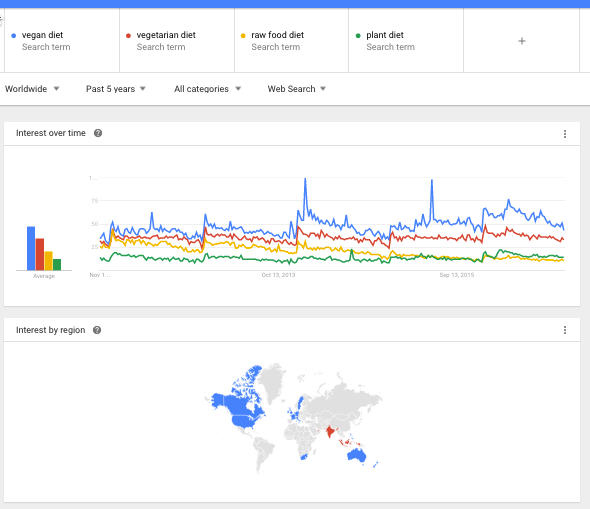Select the plant diet search term box

(406, 41)
